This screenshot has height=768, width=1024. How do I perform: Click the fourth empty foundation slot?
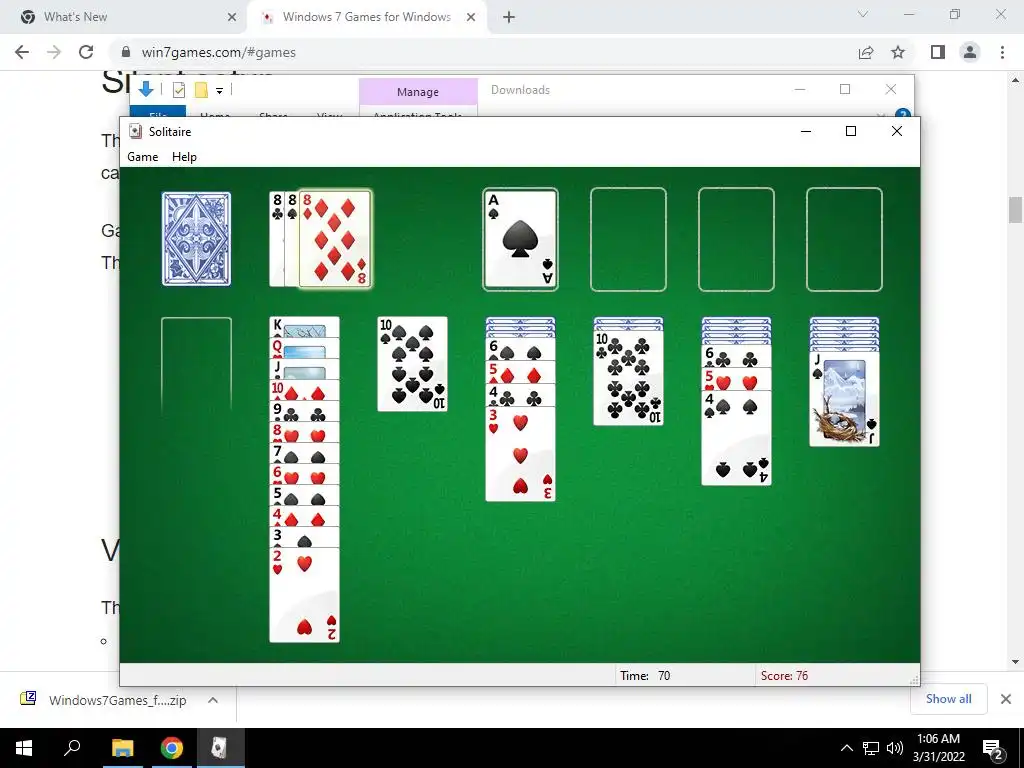(x=844, y=239)
